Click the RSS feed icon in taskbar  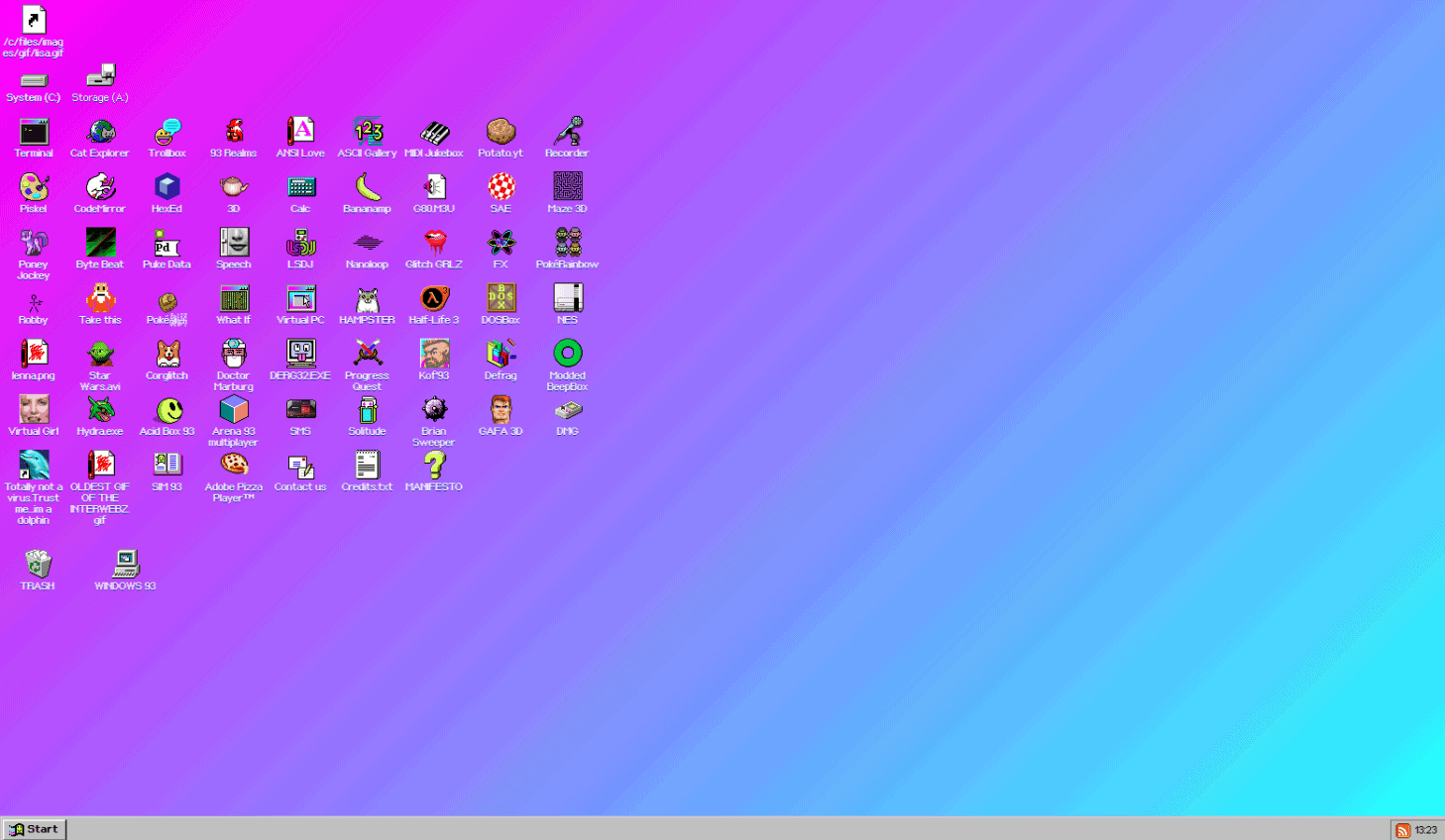[1403, 830]
